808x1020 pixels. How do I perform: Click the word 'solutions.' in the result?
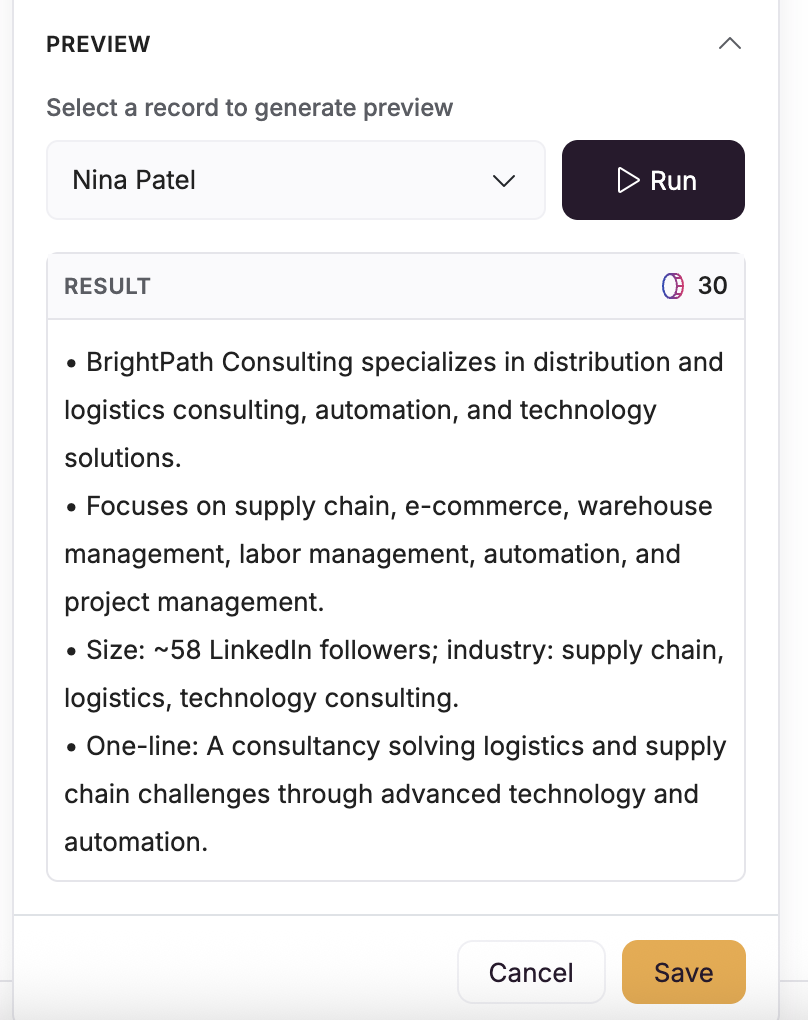(122, 458)
